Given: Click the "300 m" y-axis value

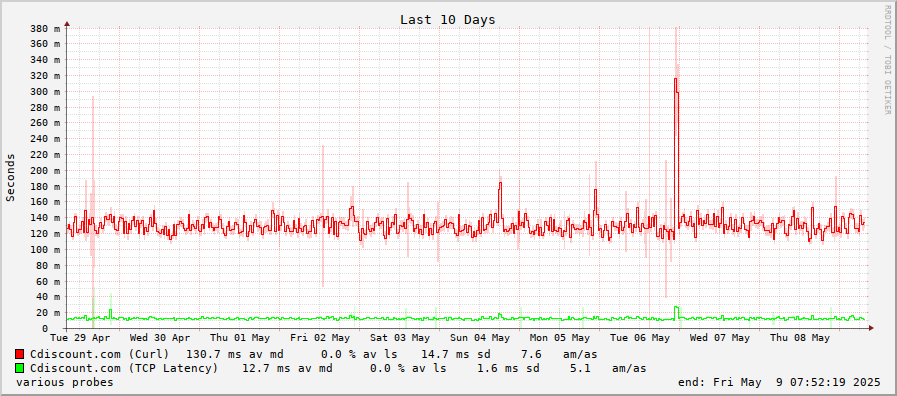Looking at the screenshot, I should 45,92.
